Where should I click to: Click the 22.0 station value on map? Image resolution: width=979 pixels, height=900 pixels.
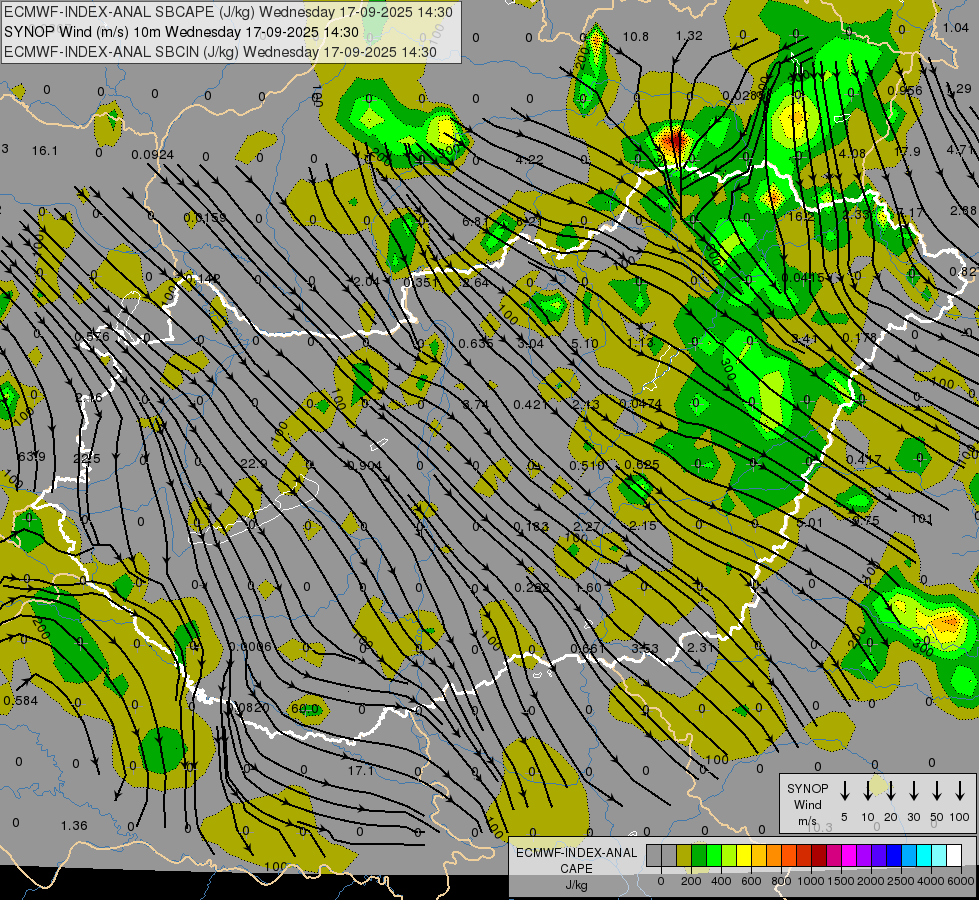click(x=254, y=463)
